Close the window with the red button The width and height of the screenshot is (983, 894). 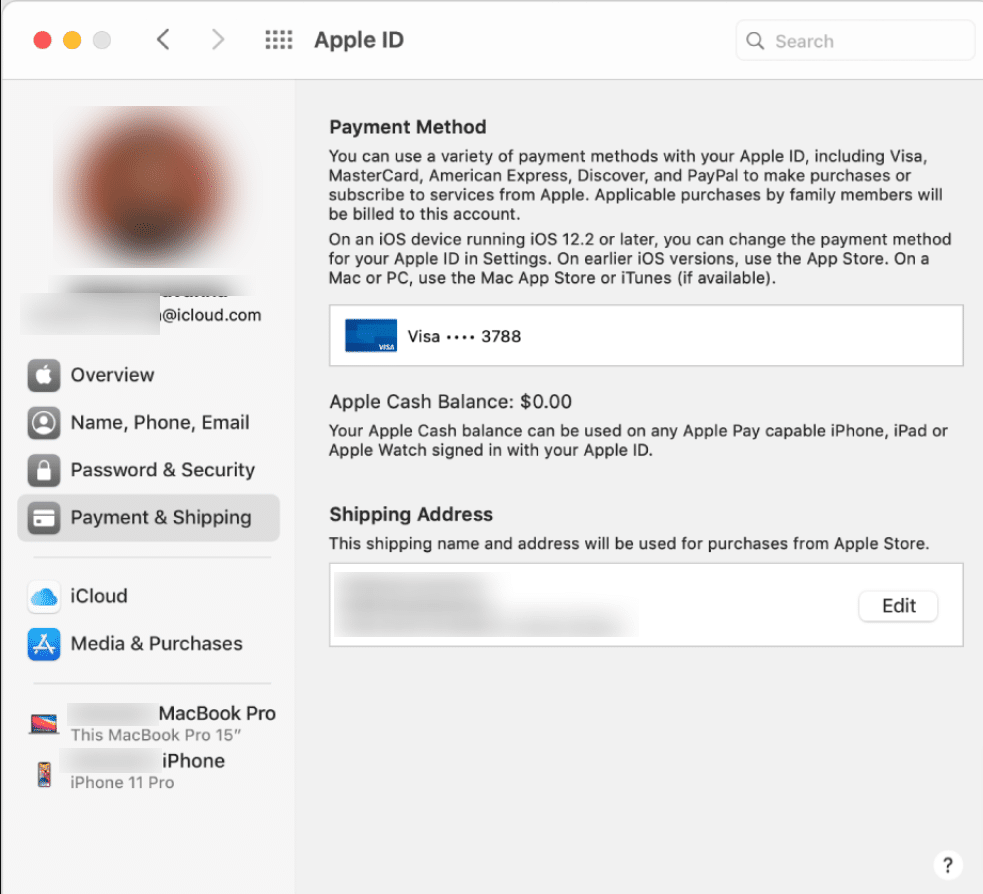[42, 40]
